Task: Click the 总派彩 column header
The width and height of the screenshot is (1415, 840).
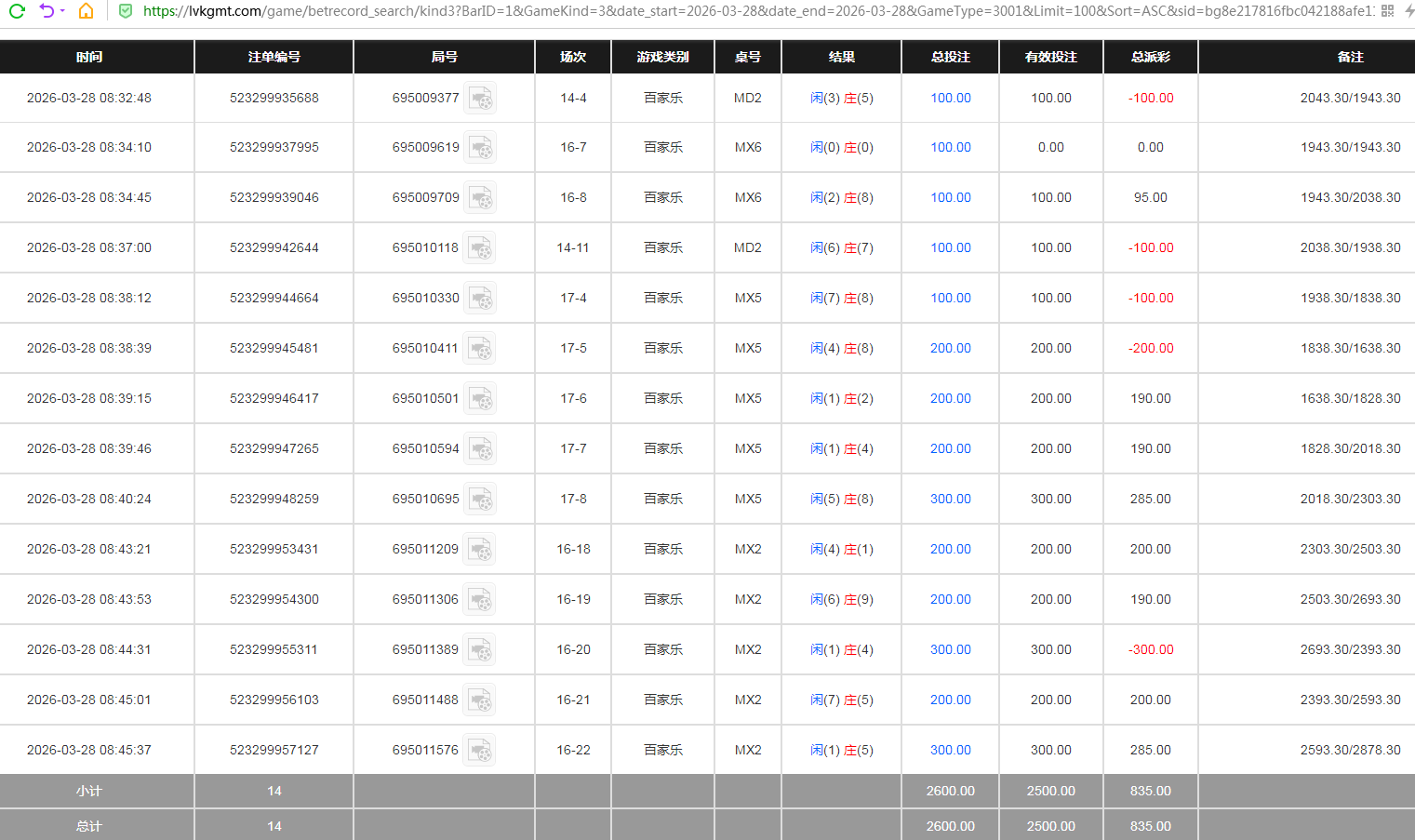Action: point(1150,57)
